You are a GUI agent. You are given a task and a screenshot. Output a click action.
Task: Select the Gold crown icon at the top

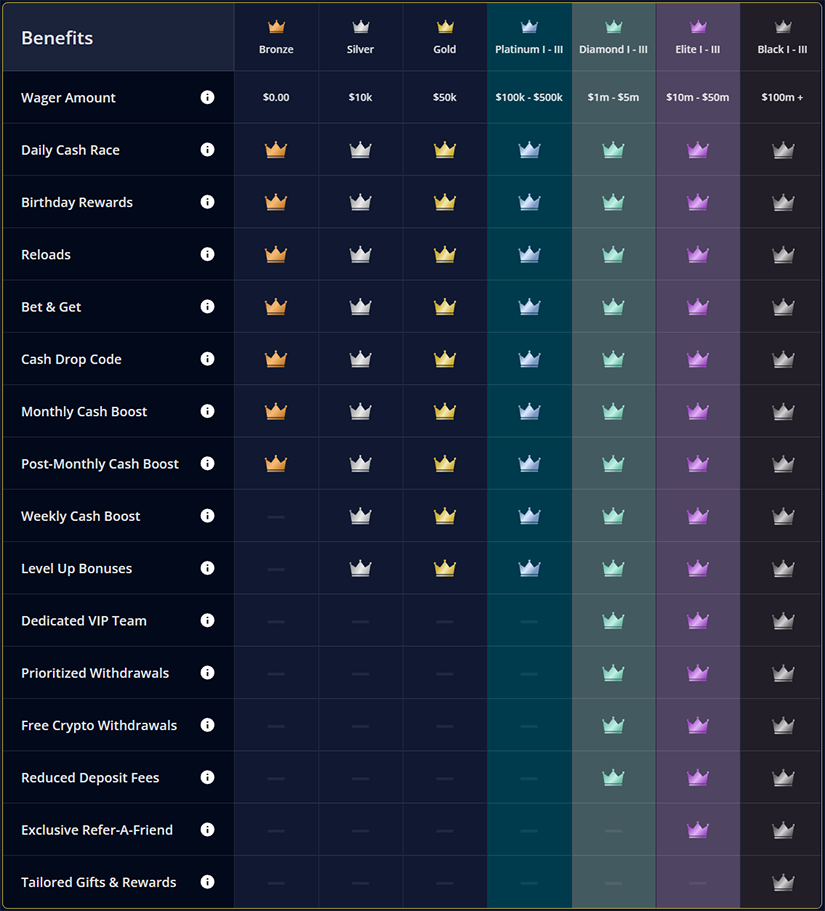tap(444, 27)
